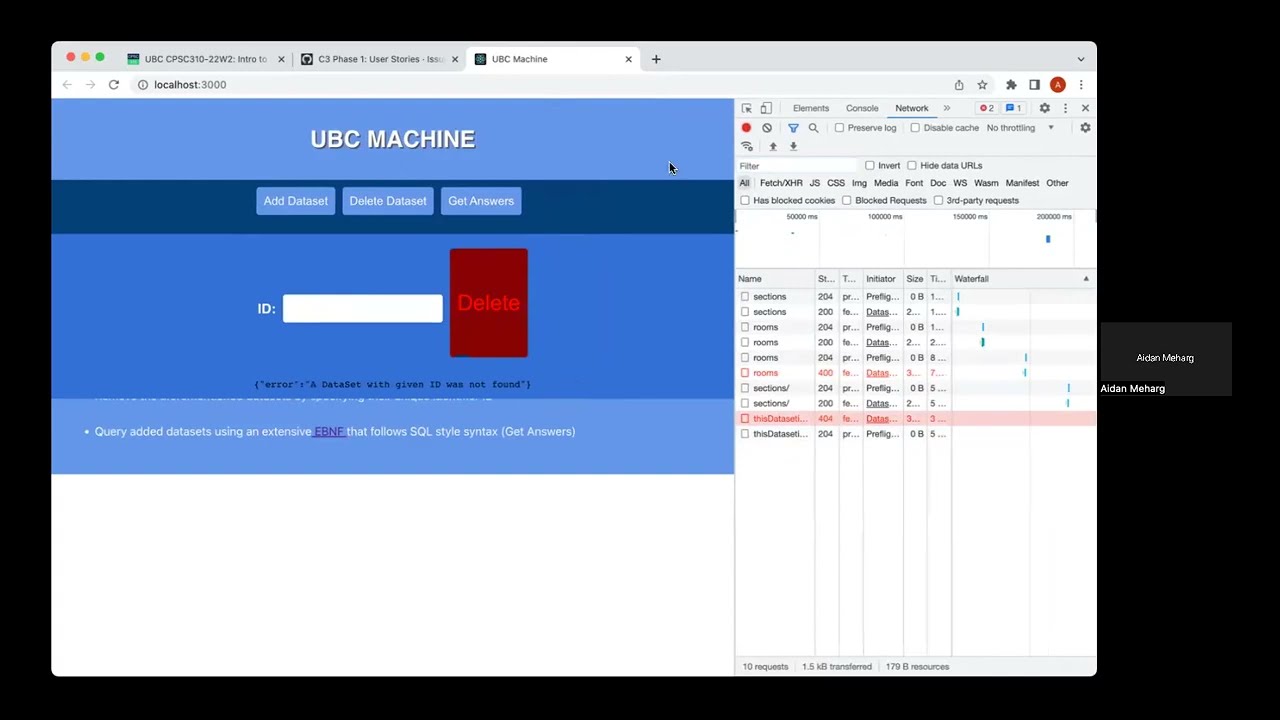Tick the checkbox of the red rooms request
The width and height of the screenshot is (1280, 720).
pos(745,373)
